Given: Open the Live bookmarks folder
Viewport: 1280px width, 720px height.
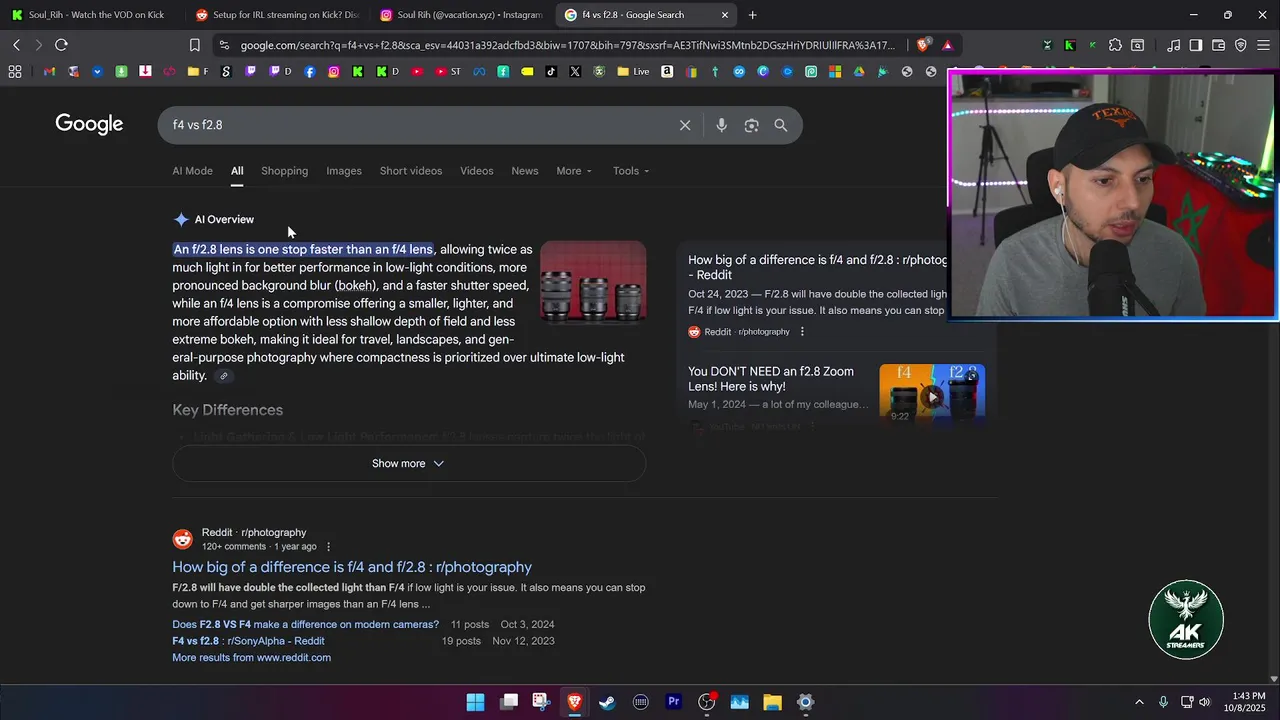Looking at the screenshot, I should pos(633,72).
